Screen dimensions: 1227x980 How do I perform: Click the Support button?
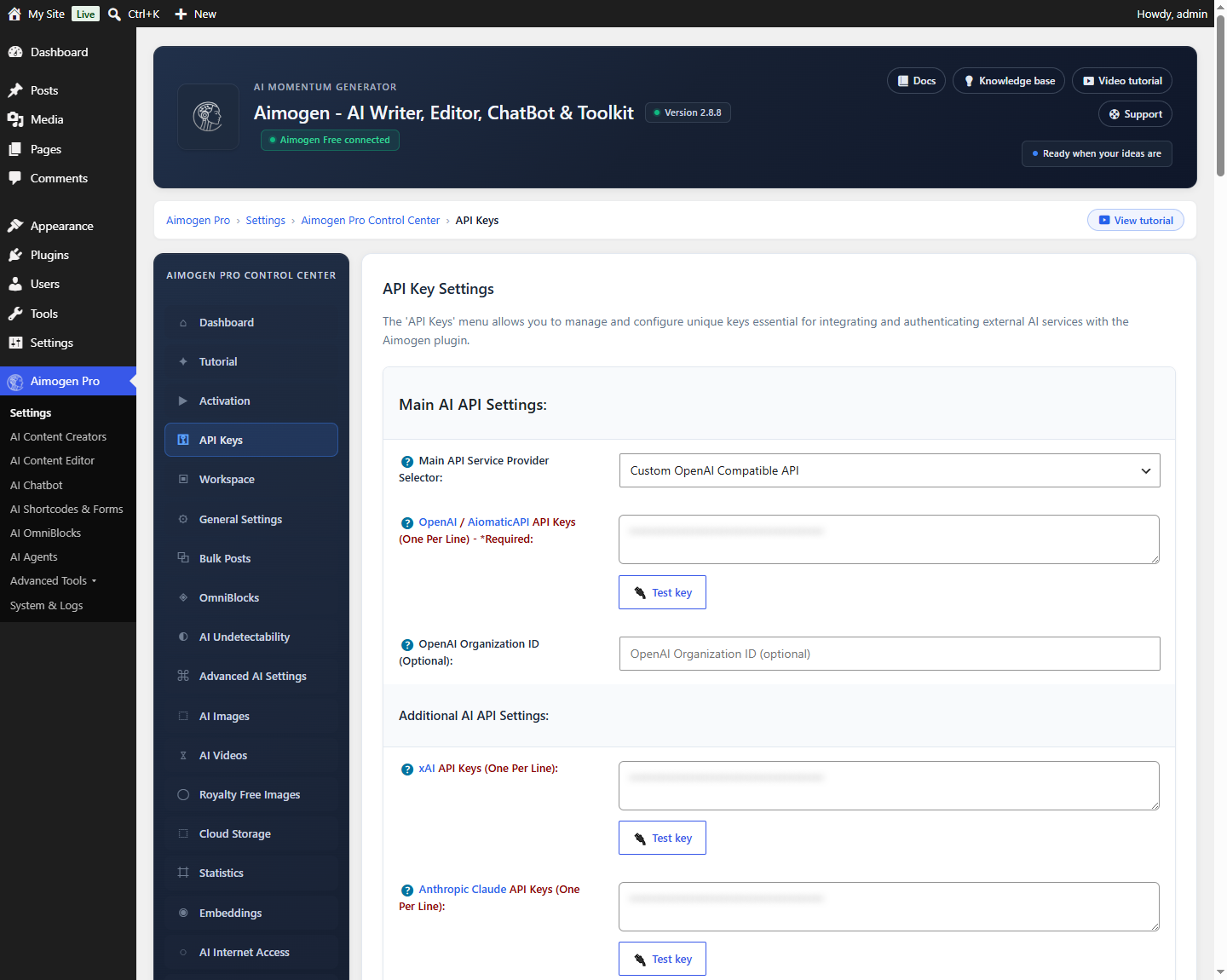point(1135,114)
